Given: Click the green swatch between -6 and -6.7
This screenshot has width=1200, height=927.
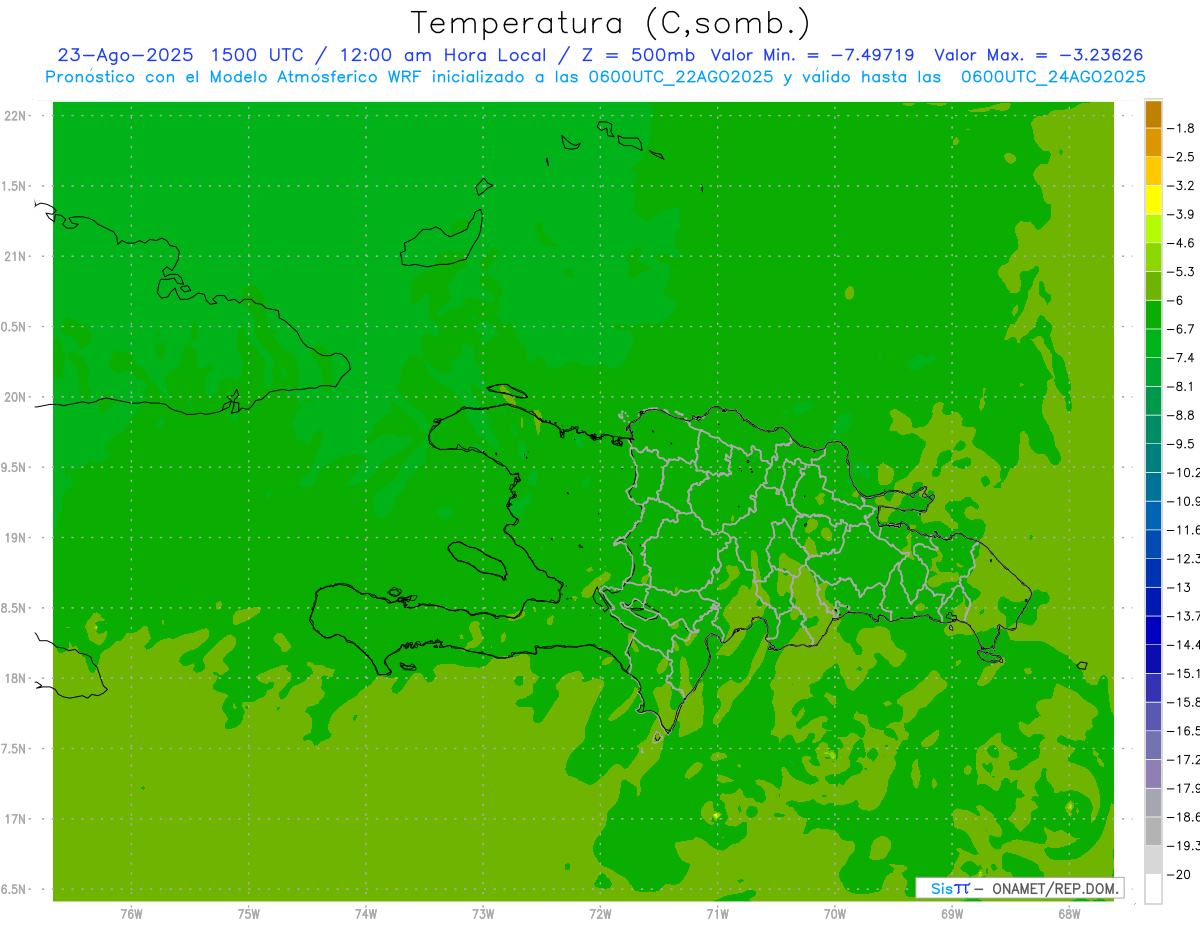Looking at the screenshot, I should [1153, 315].
